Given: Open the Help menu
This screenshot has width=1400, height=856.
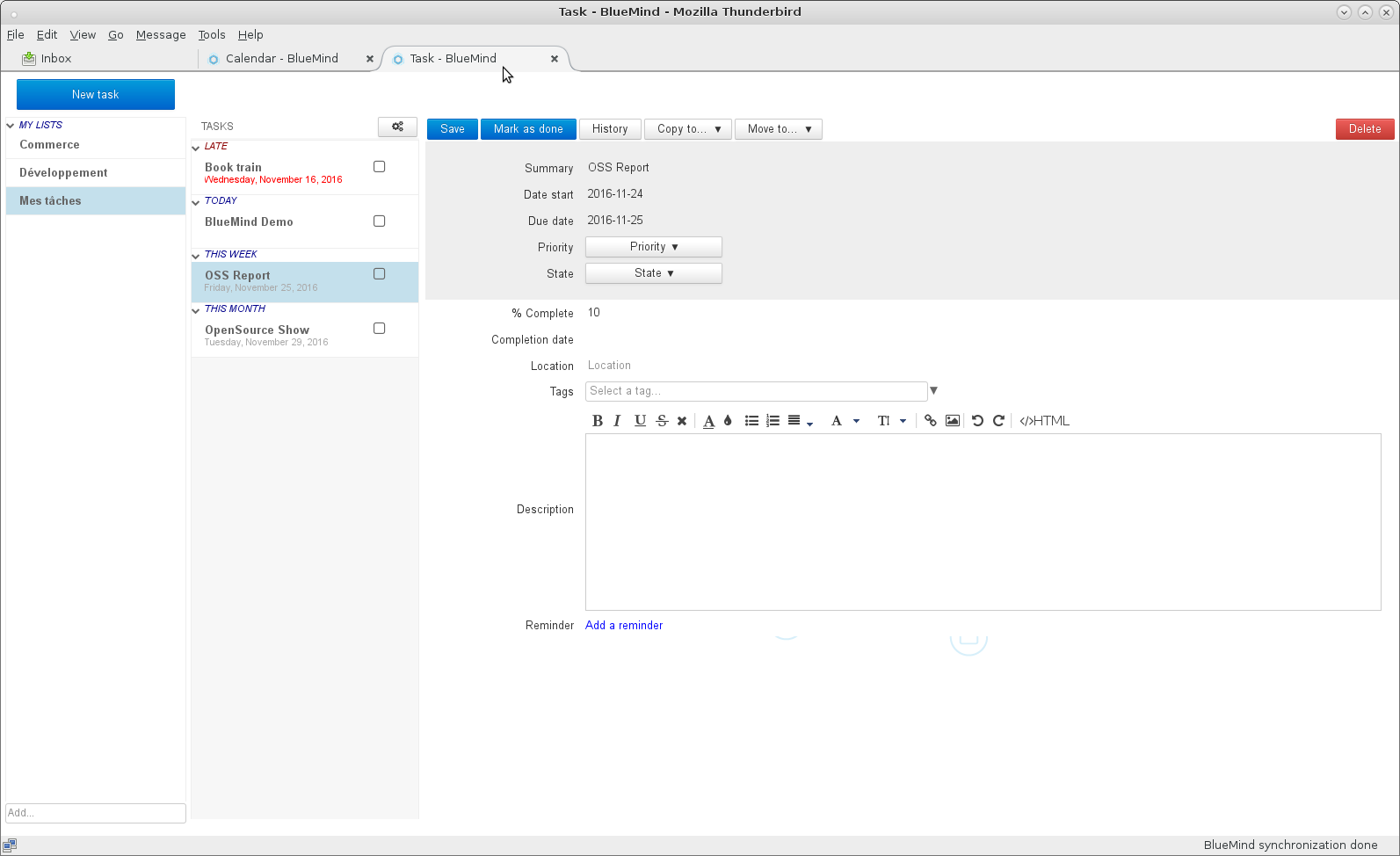Looking at the screenshot, I should 250,34.
